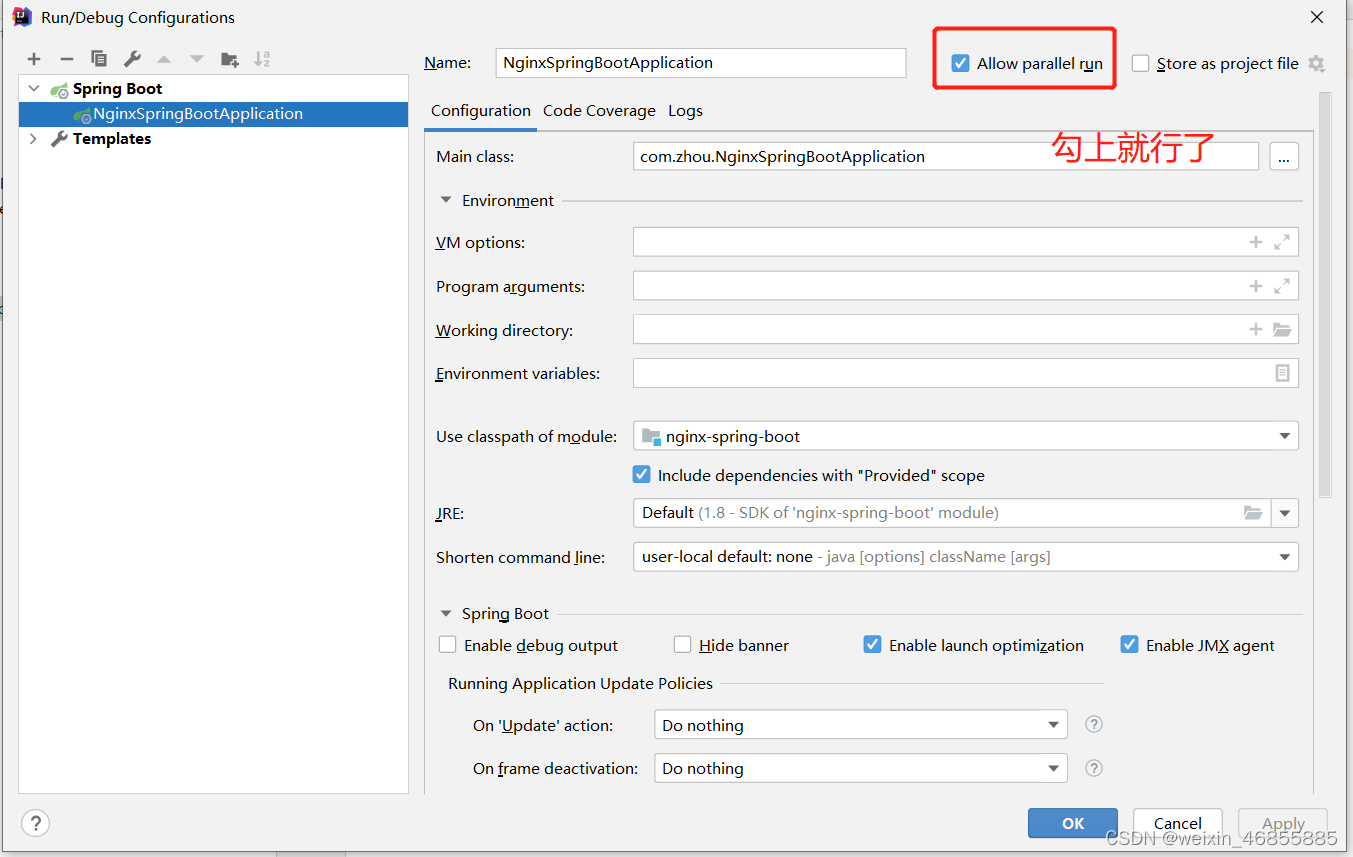The height and width of the screenshot is (857, 1353).
Task: Click the settings panel vertical scrollbar
Action: tap(1325, 295)
